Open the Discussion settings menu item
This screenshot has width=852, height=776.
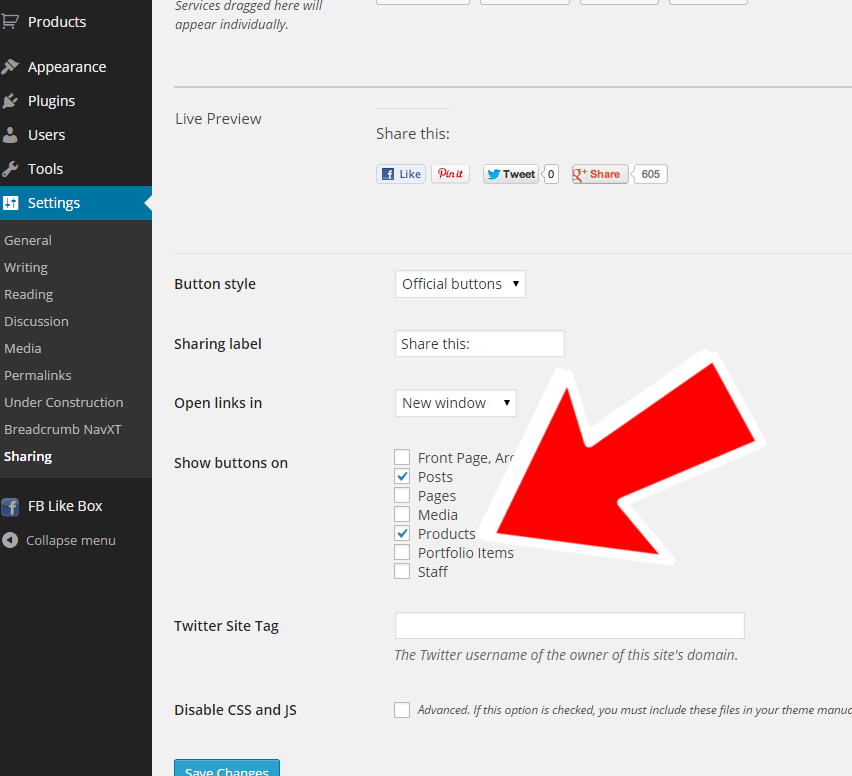click(36, 321)
